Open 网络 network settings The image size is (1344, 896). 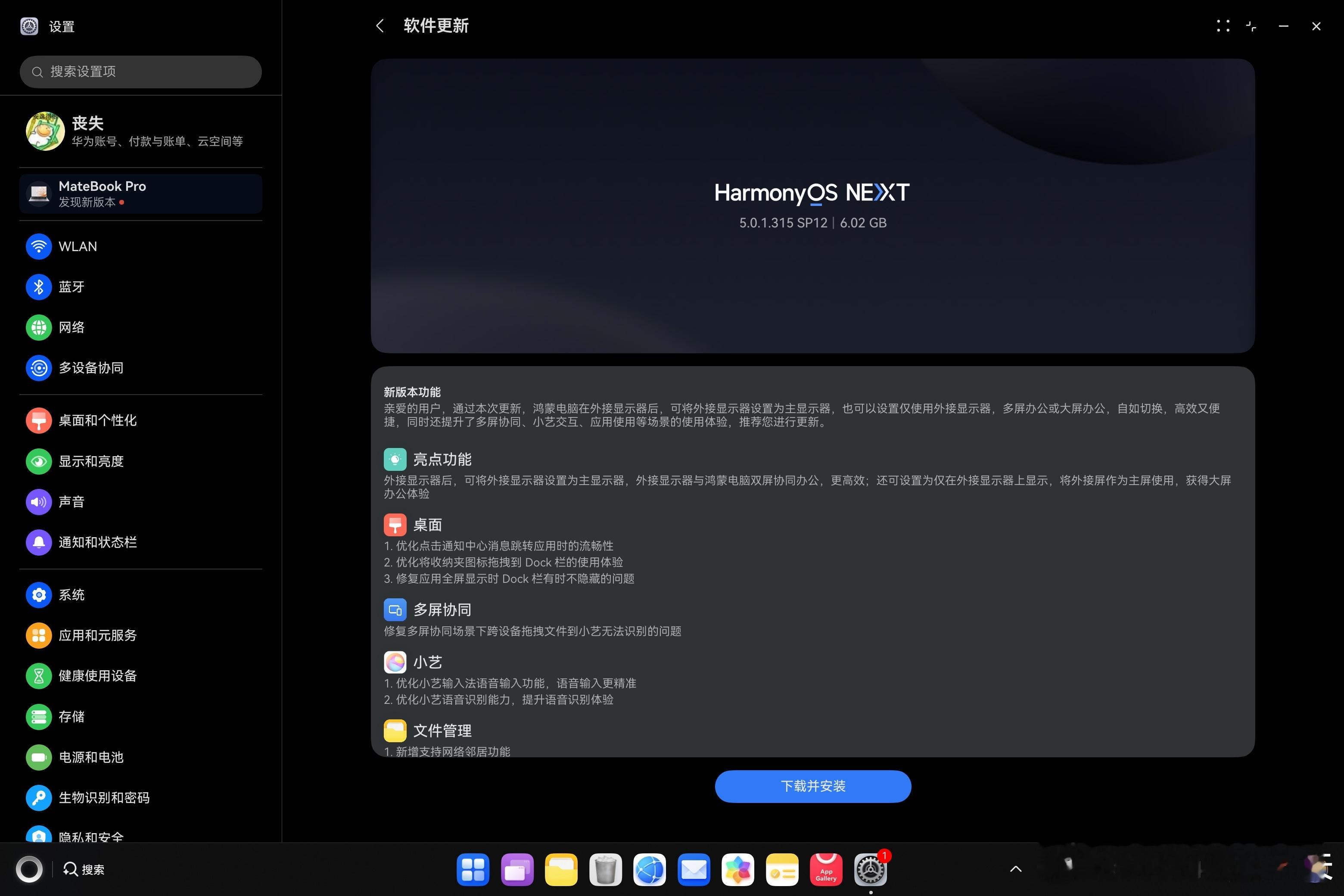coord(140,327)
